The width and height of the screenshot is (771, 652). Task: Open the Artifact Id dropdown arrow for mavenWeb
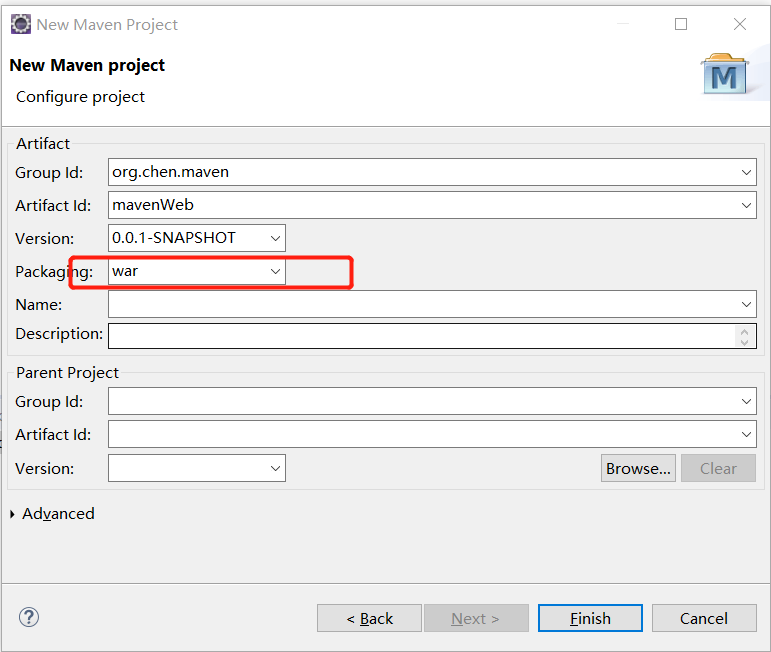(746, 205)
